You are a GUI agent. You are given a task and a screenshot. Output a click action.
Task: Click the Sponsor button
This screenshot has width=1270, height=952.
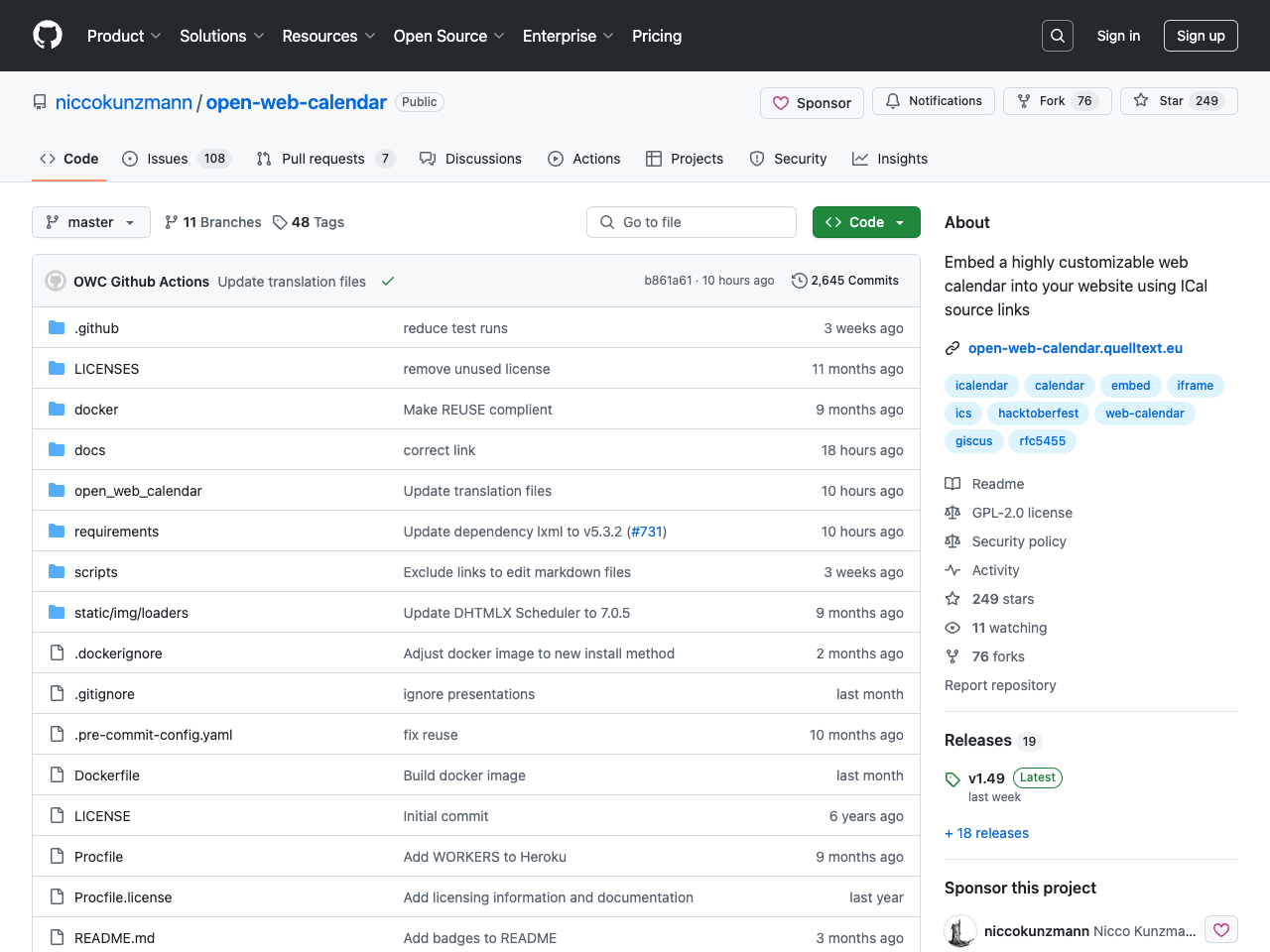(x=813, y=103)
